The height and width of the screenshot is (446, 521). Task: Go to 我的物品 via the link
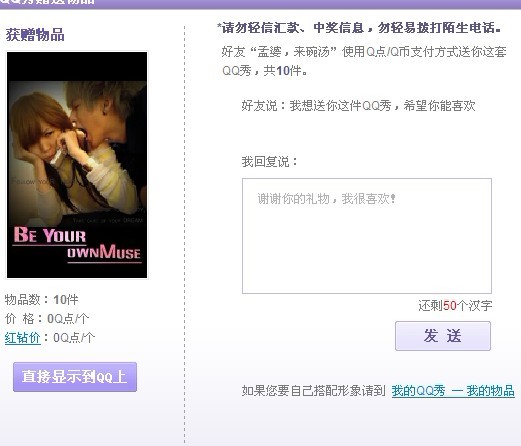click(x=490, y=390)
